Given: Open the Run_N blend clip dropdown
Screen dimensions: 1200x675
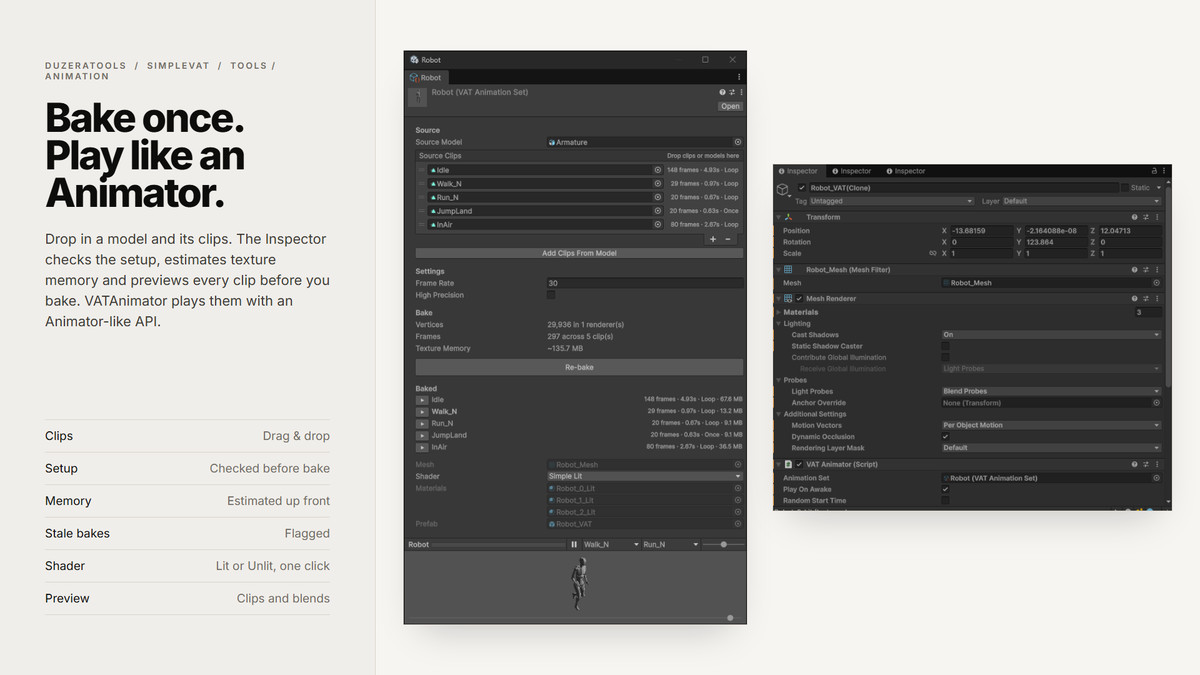Looking at the screenshot, I should coord(671,544).
